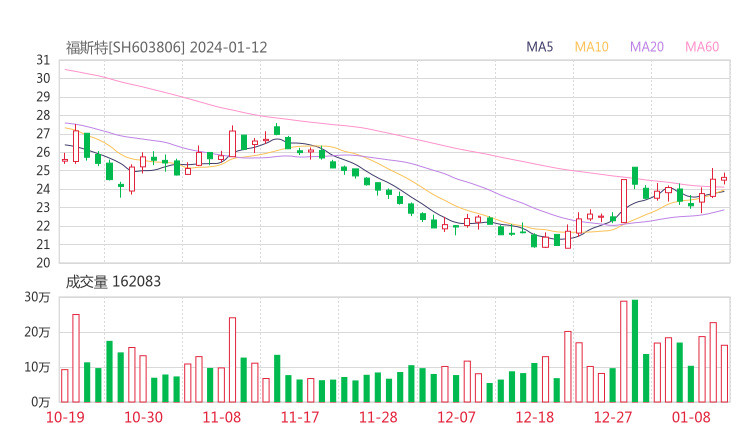Click the 12-07 date axis label

pos(456,417)
